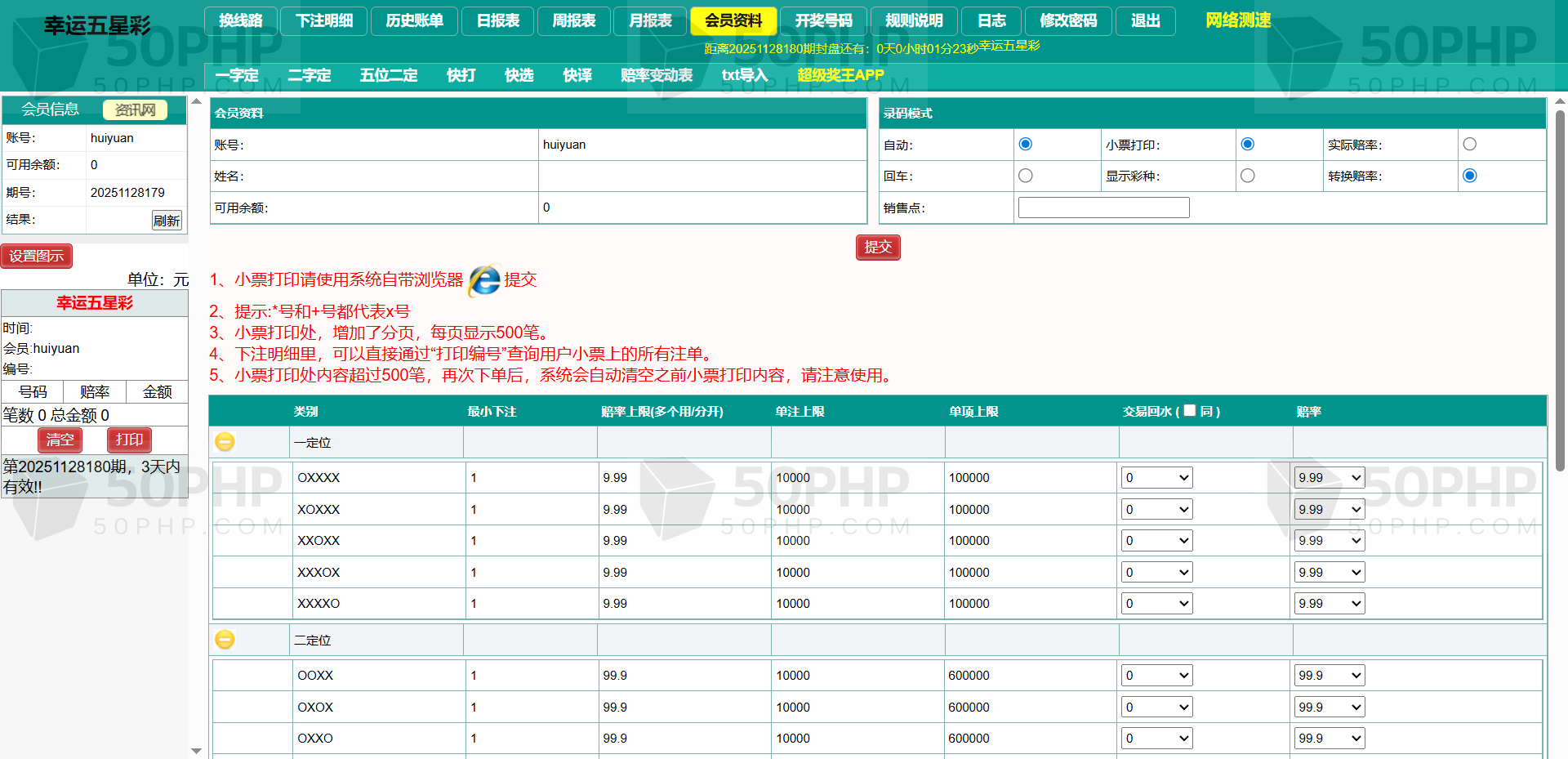Switch to the 快打 menu item

461,75
